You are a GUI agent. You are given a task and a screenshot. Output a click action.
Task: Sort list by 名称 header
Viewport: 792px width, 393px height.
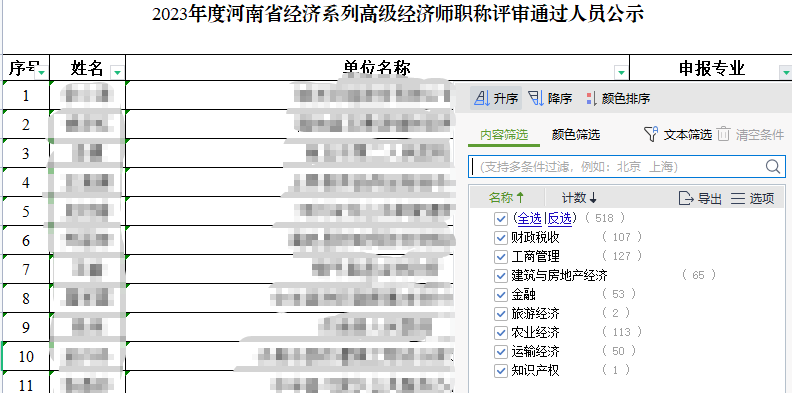click(x=507, y=198)
